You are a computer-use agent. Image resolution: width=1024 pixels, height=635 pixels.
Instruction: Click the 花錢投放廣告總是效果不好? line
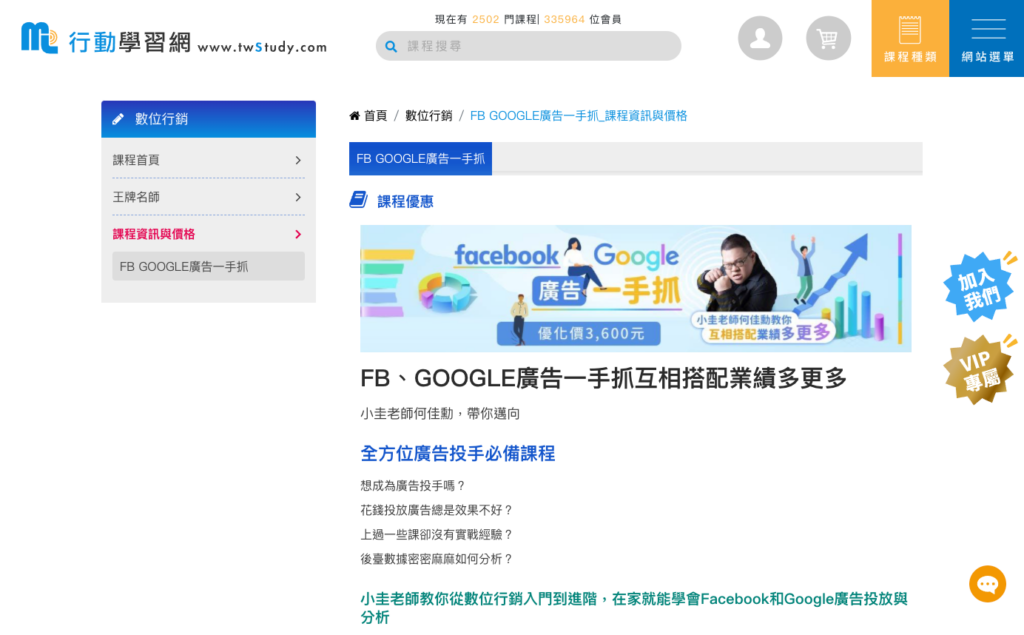pyautogui.click(x=437, y=510)
